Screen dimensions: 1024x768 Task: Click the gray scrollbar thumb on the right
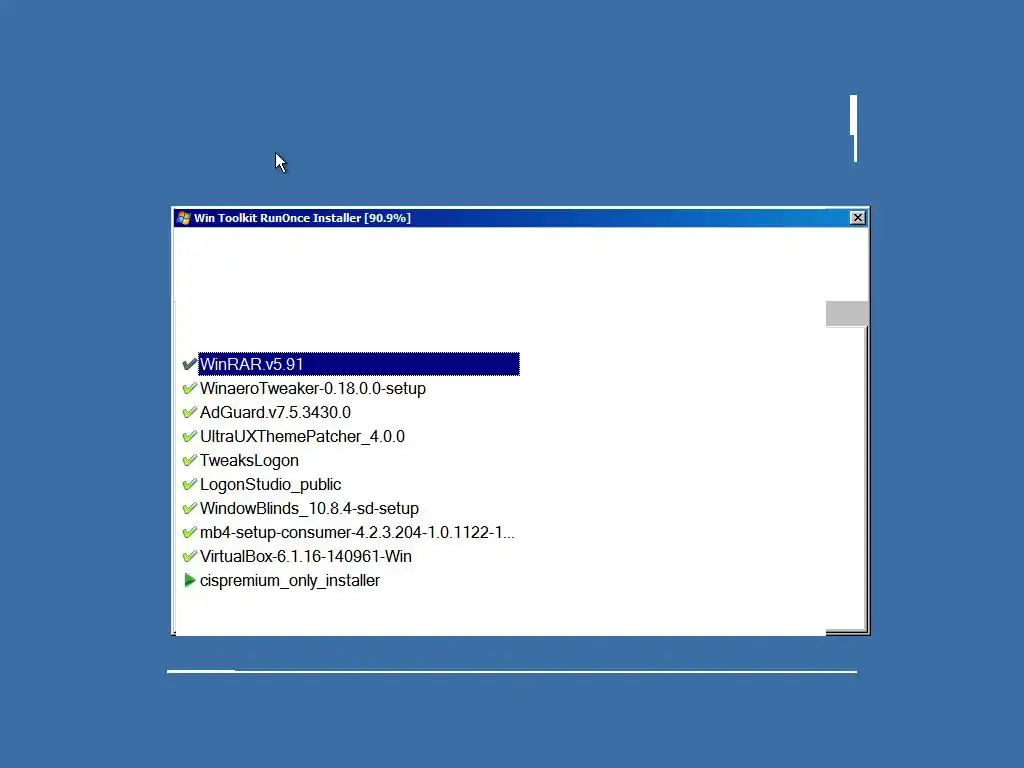(847, 313)
